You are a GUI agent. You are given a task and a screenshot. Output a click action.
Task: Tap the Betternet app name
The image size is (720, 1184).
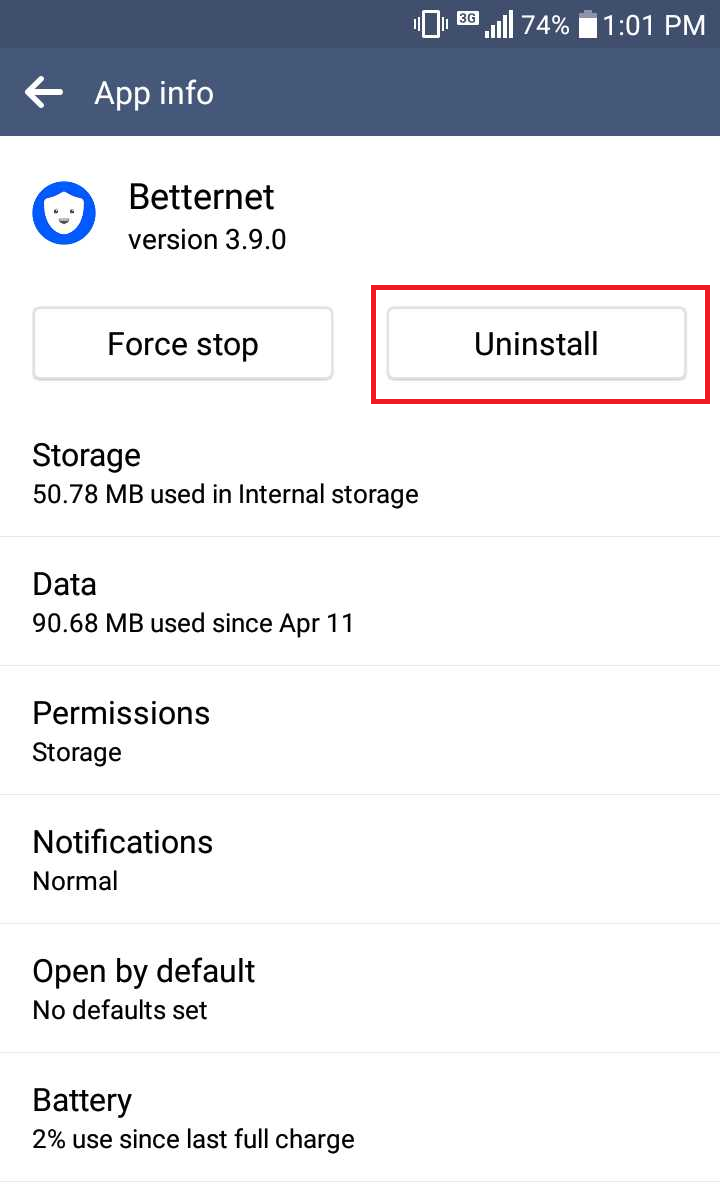pos(202,197)
